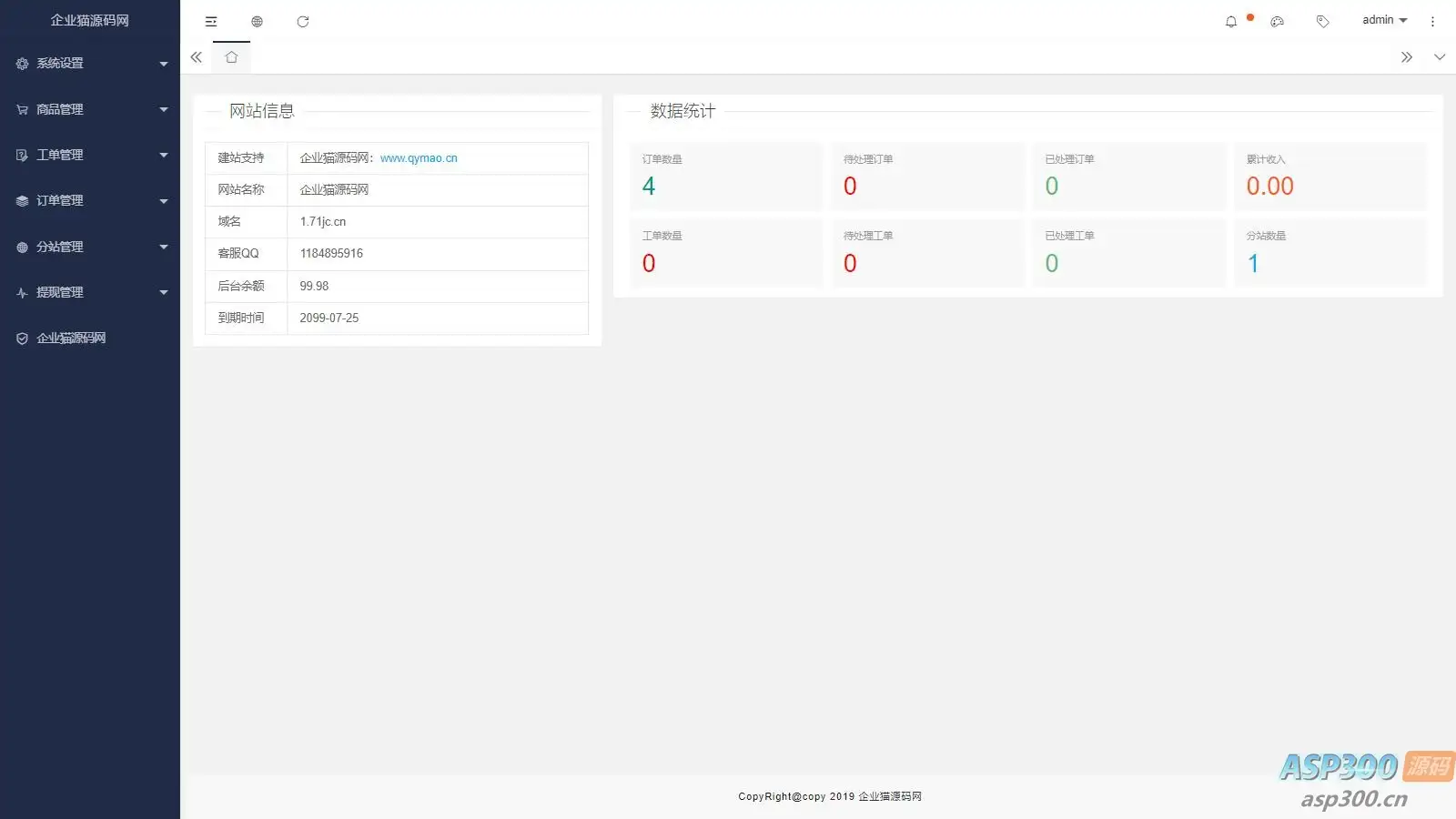Click the 待处理订单 statistic card

(x=927, y=177)
